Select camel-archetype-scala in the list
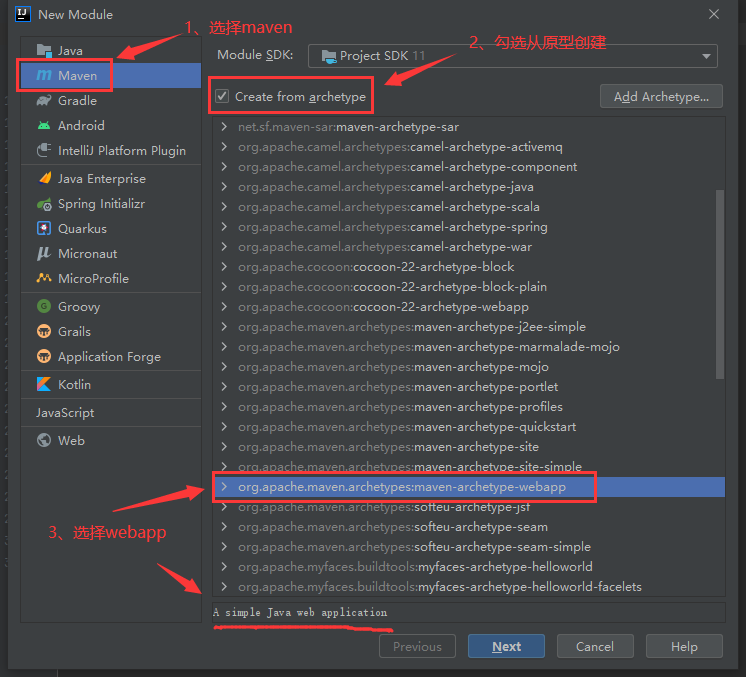 pyautogui.click(x=469, y=206)
